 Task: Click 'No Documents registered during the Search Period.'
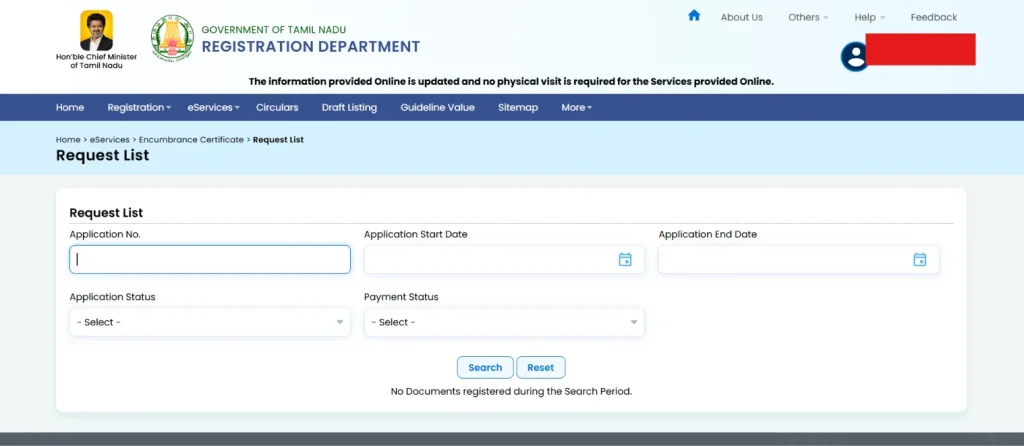coord(511,392)
